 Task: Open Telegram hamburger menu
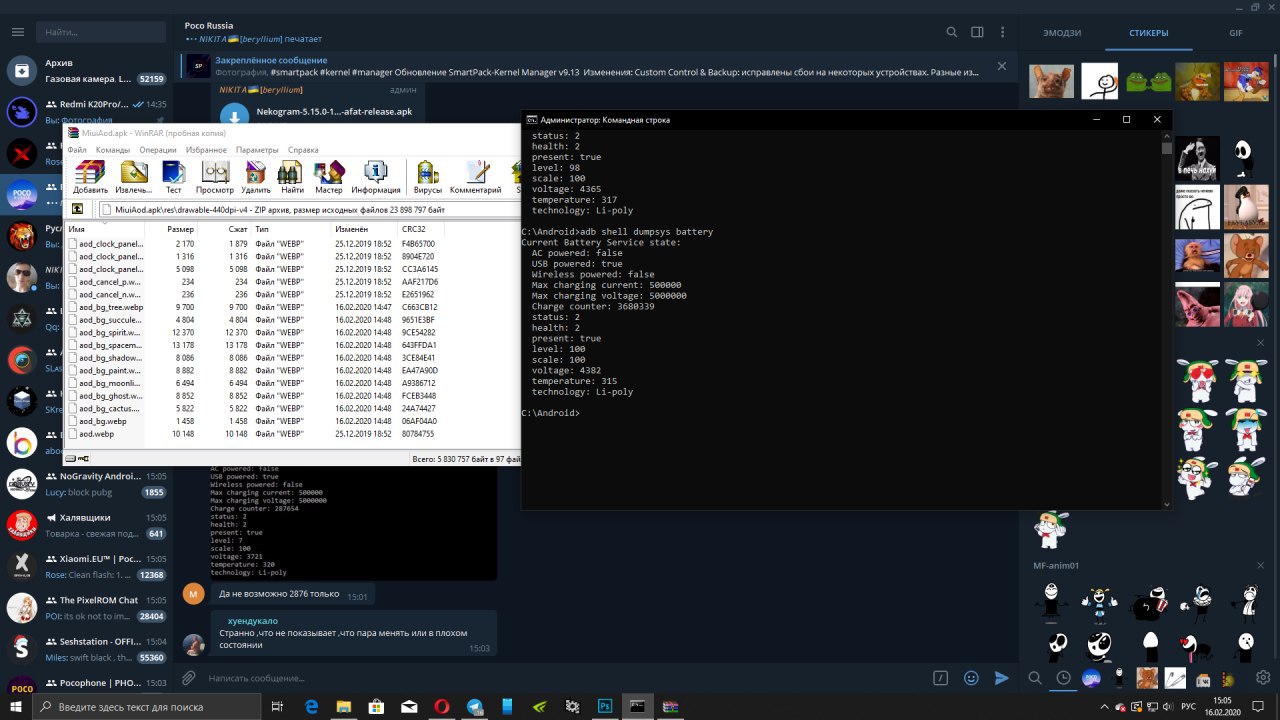pyautogui.click(x=17, y=32)
